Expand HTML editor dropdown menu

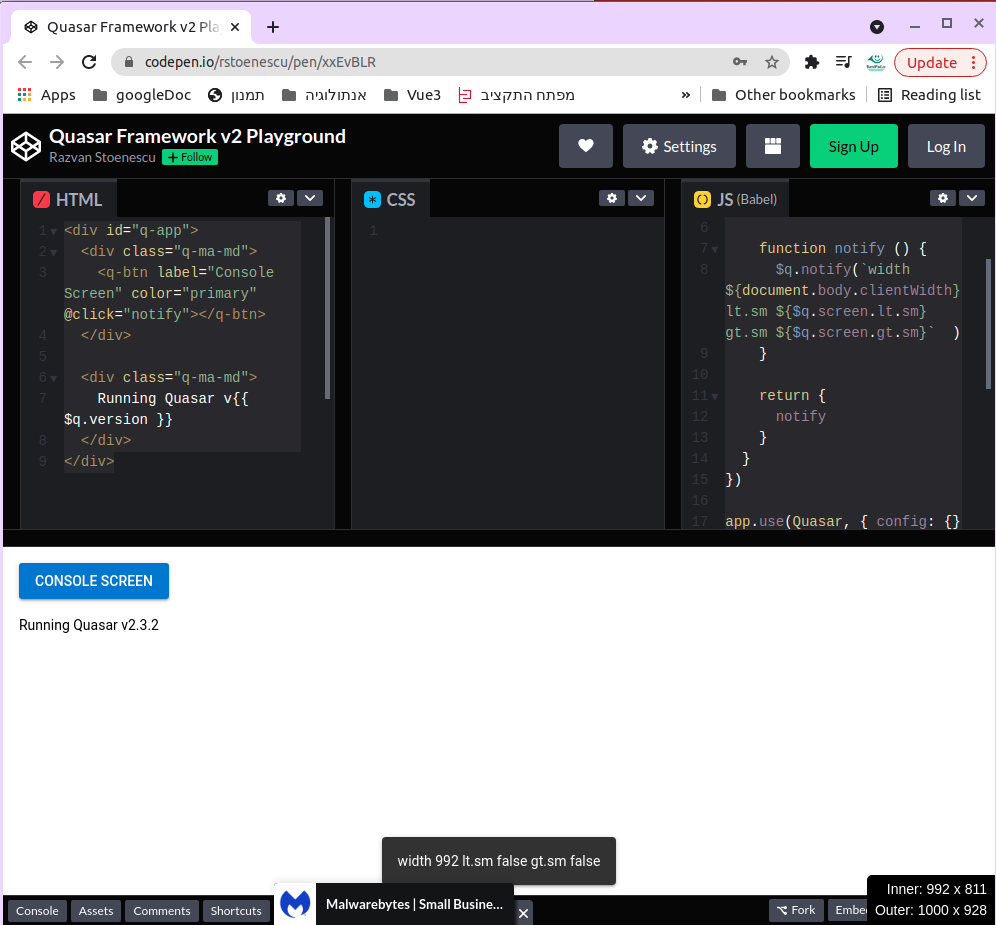310,198
